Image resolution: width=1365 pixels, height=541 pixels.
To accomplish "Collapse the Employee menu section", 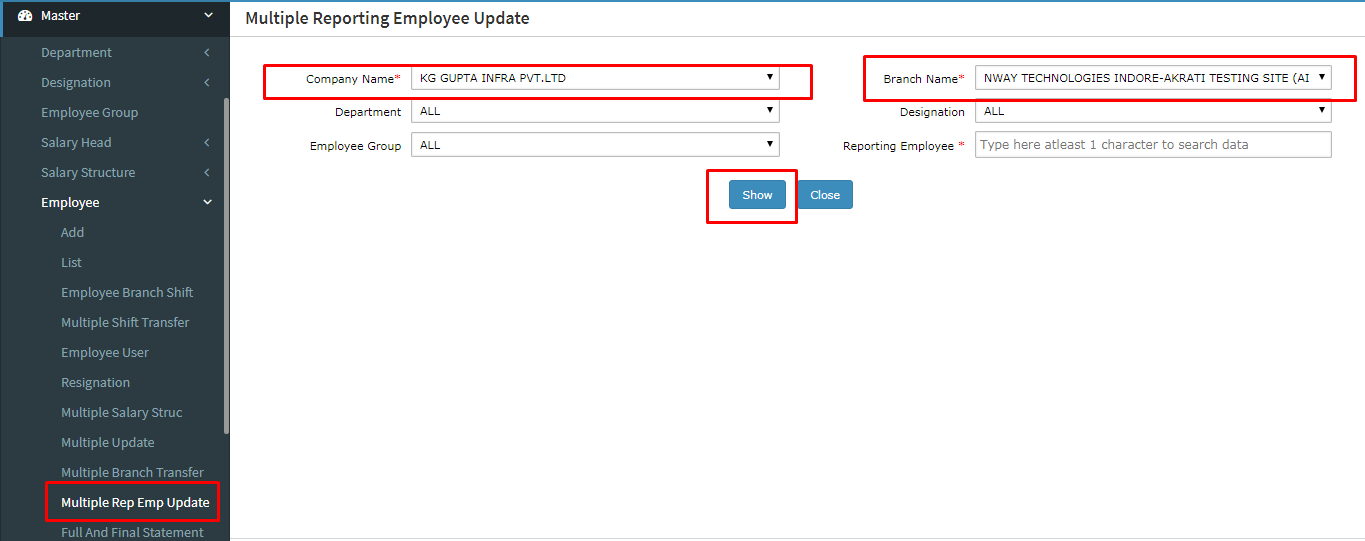I will point(207,203).
